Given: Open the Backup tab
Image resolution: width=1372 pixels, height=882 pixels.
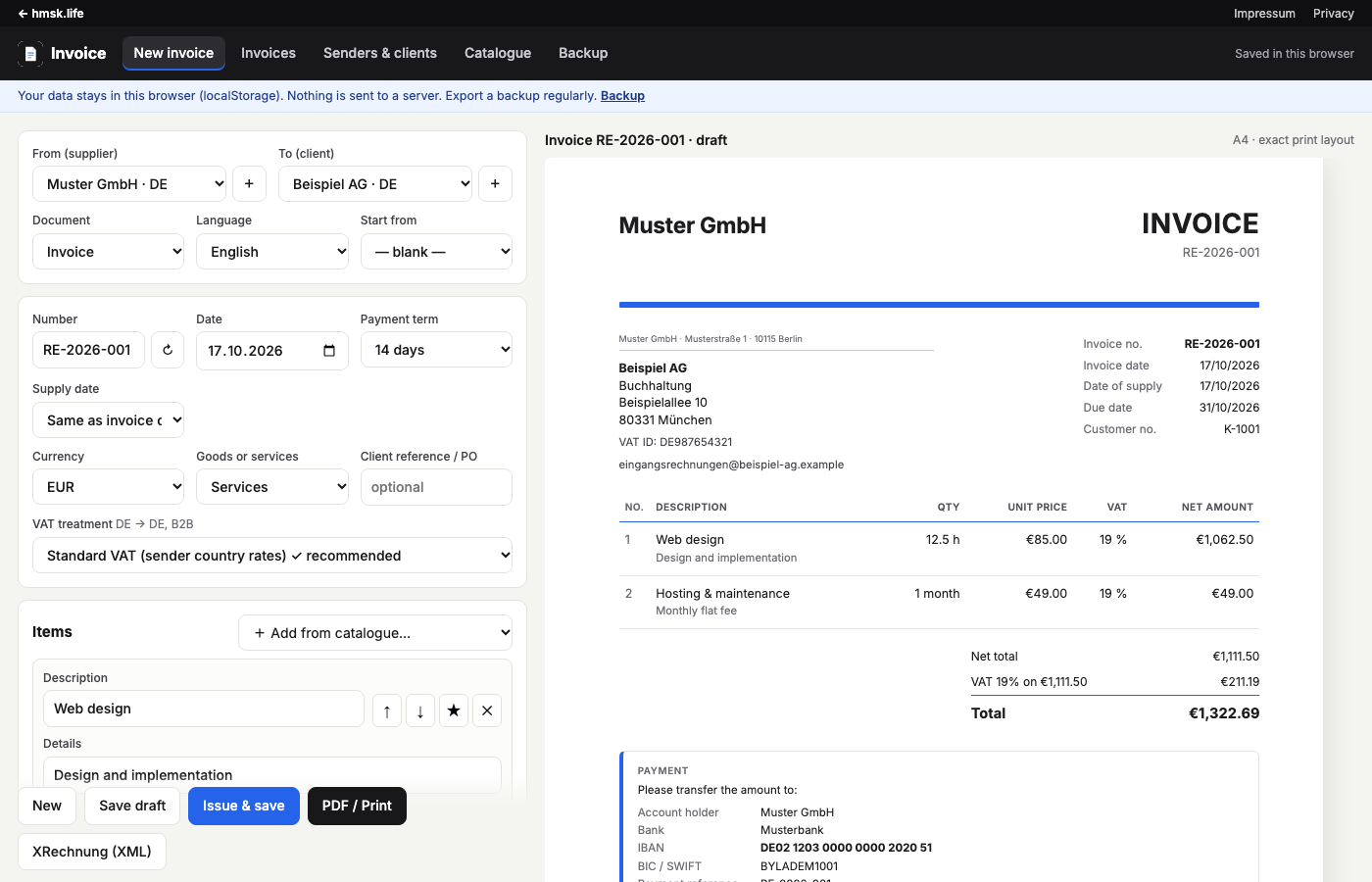Looking at the screenshot, I should (x=583, y=53).
